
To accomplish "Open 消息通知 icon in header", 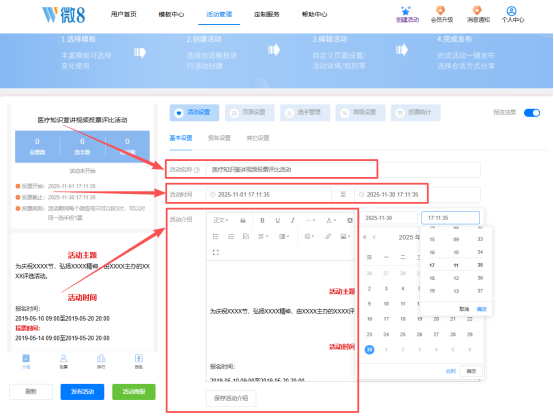I will pos(477,14).
